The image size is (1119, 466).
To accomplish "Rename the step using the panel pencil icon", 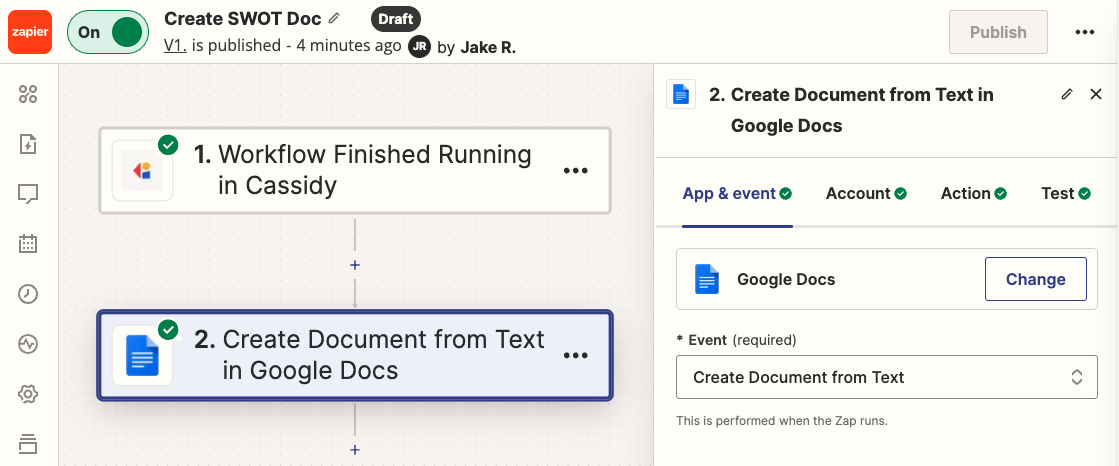I will [x=1067, y=94].
